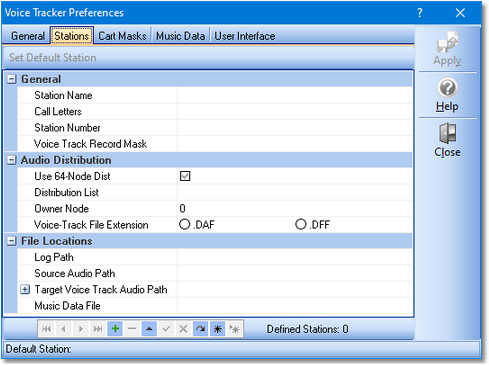Toggle the Use 64-Node Dist checkbox
Viewport: 489px width, 366px height.
click(x=185, y=176)
